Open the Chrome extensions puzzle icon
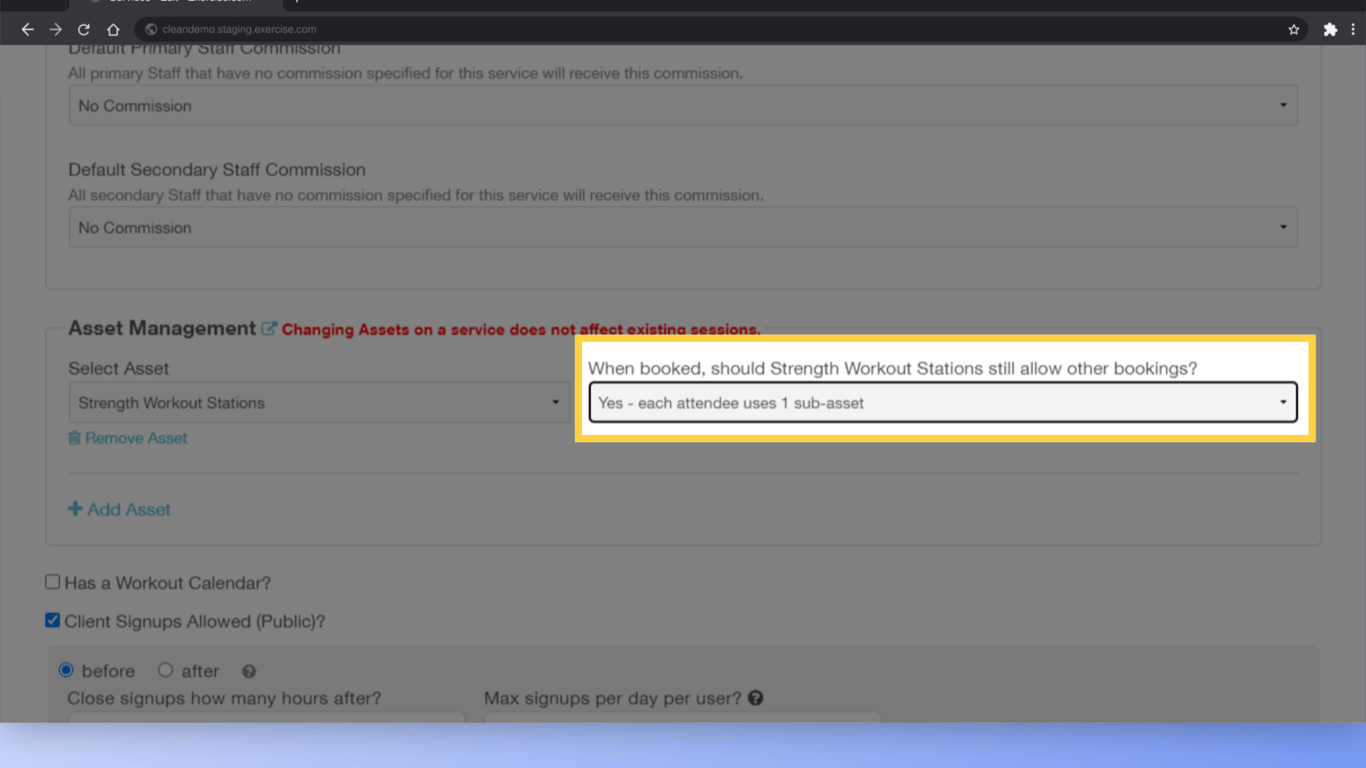The width and height of the screenshot is (1366, 768). [x=1330, y=28]
